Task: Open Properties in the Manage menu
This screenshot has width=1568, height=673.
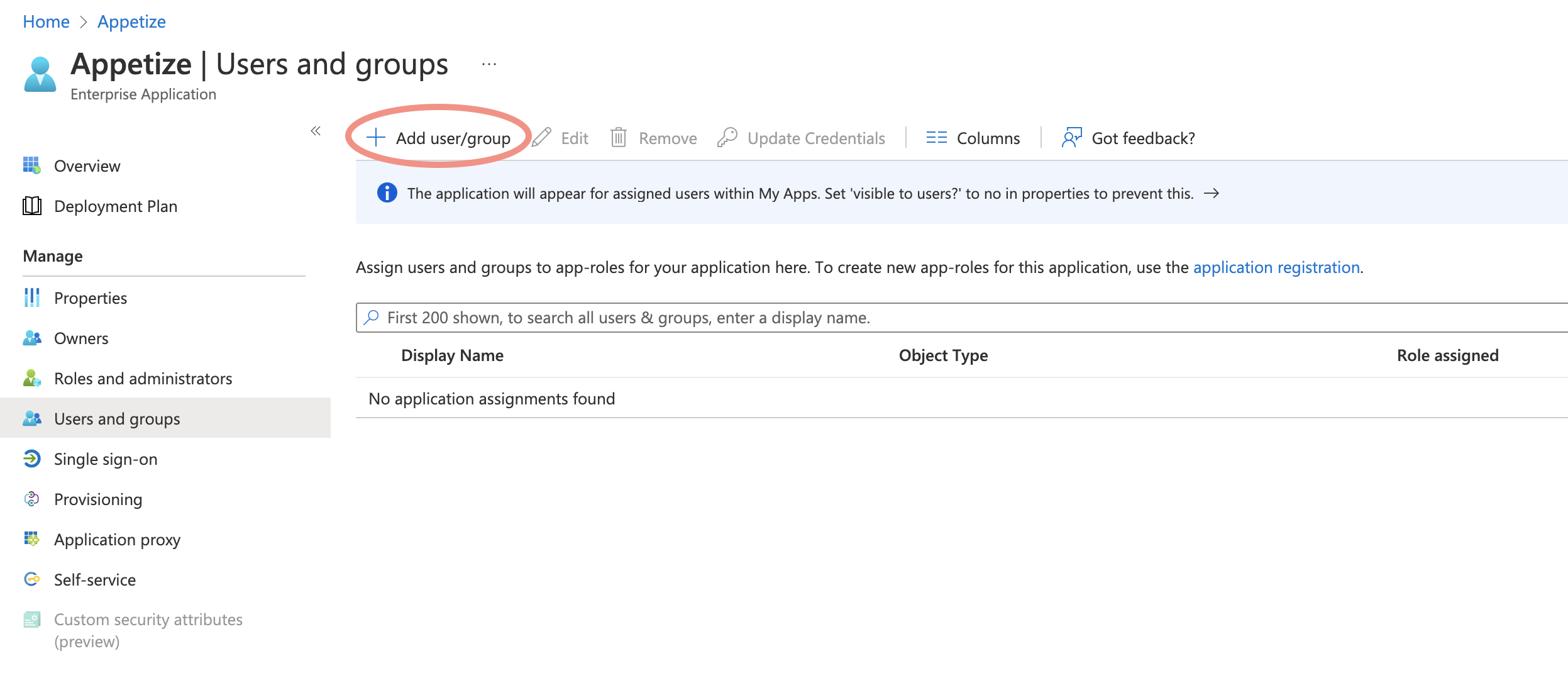Action: [x=91, y=298]
